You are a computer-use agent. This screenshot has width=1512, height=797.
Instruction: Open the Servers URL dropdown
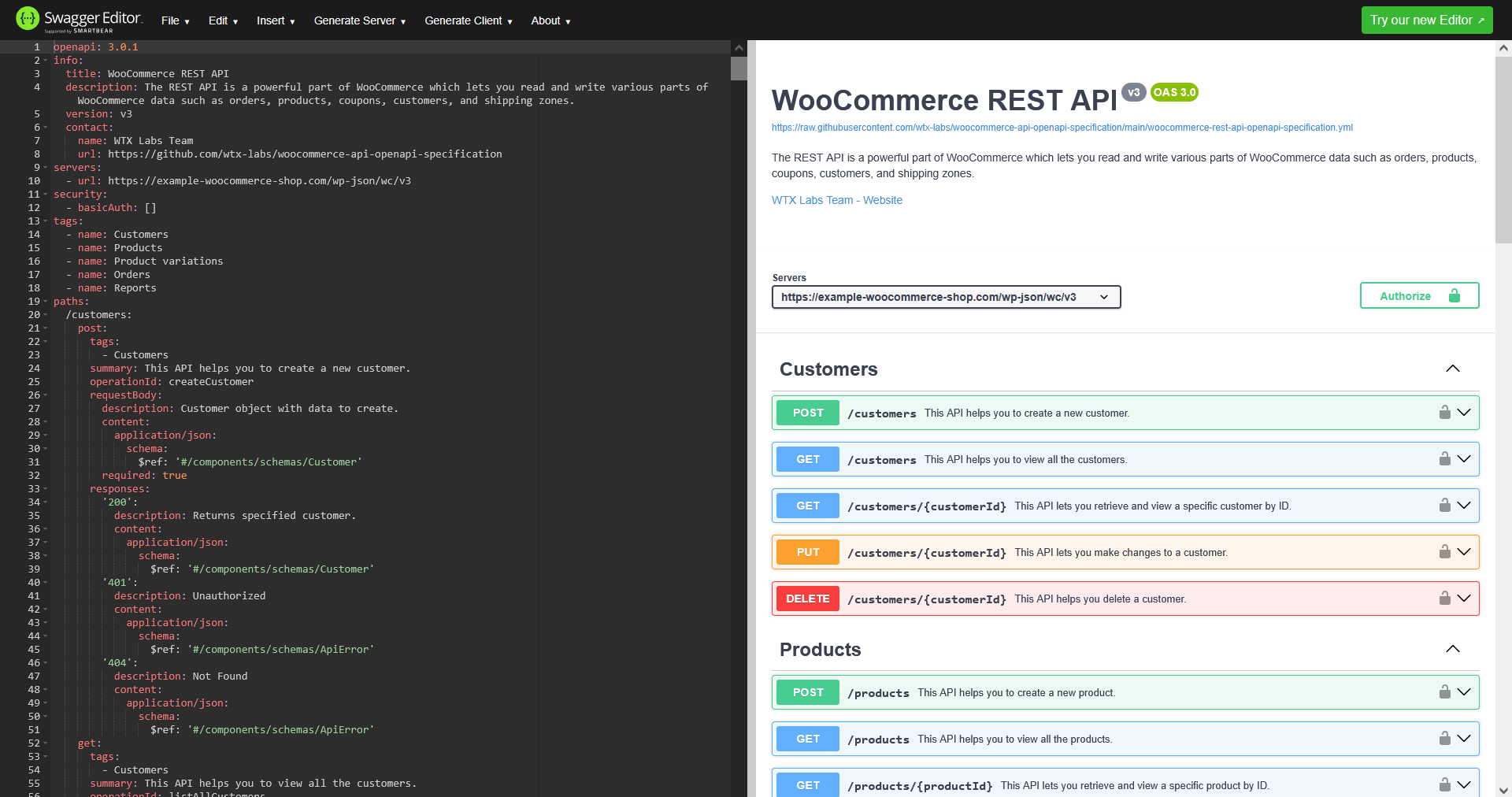946,297
